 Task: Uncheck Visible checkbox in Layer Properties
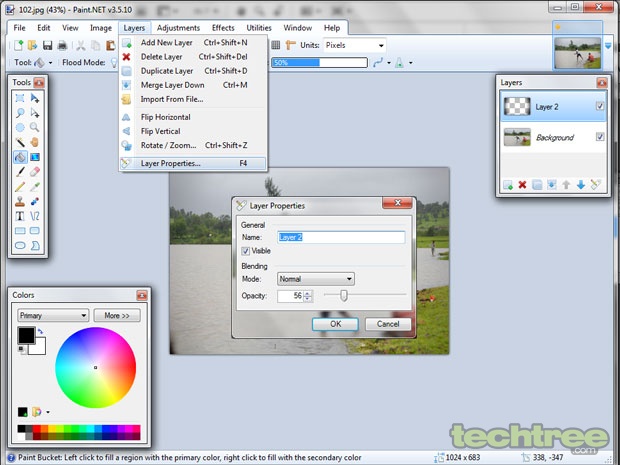246,251
